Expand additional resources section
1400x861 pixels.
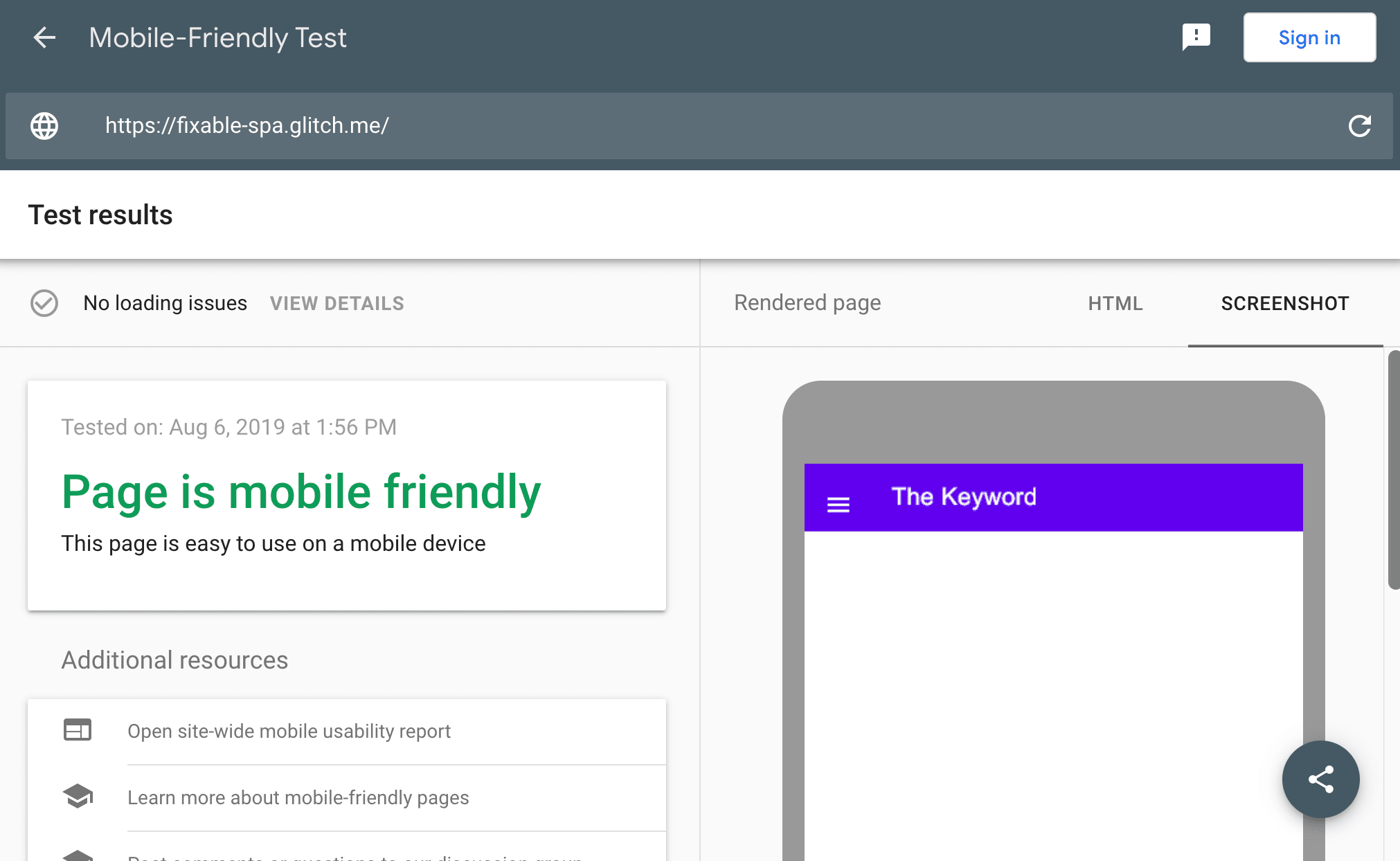(x=174, y=659)
